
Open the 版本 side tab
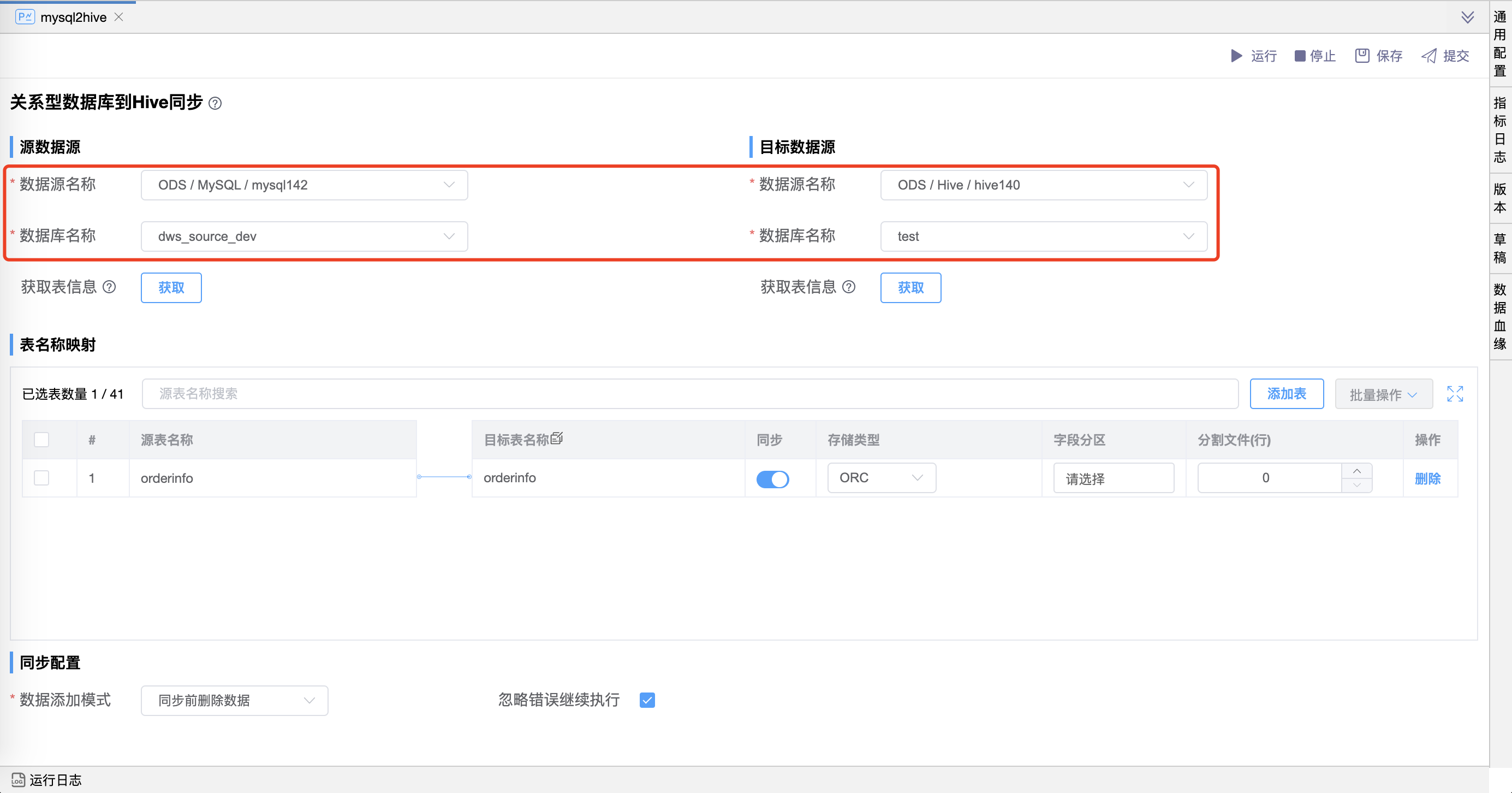point(1499,198)
